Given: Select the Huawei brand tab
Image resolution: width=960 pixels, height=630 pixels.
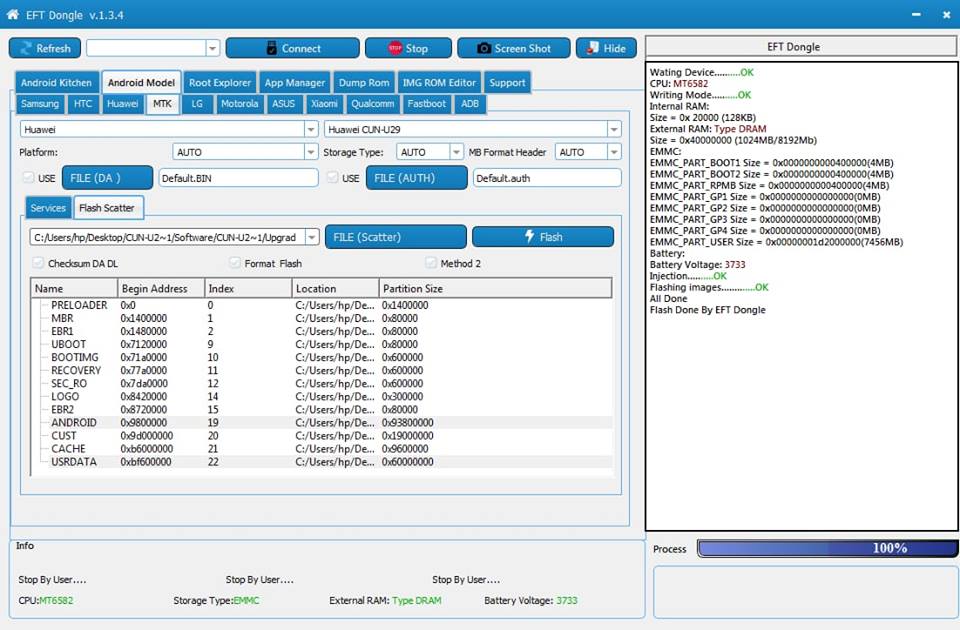Looking at the screenshot, I should (x=122, y=104).
